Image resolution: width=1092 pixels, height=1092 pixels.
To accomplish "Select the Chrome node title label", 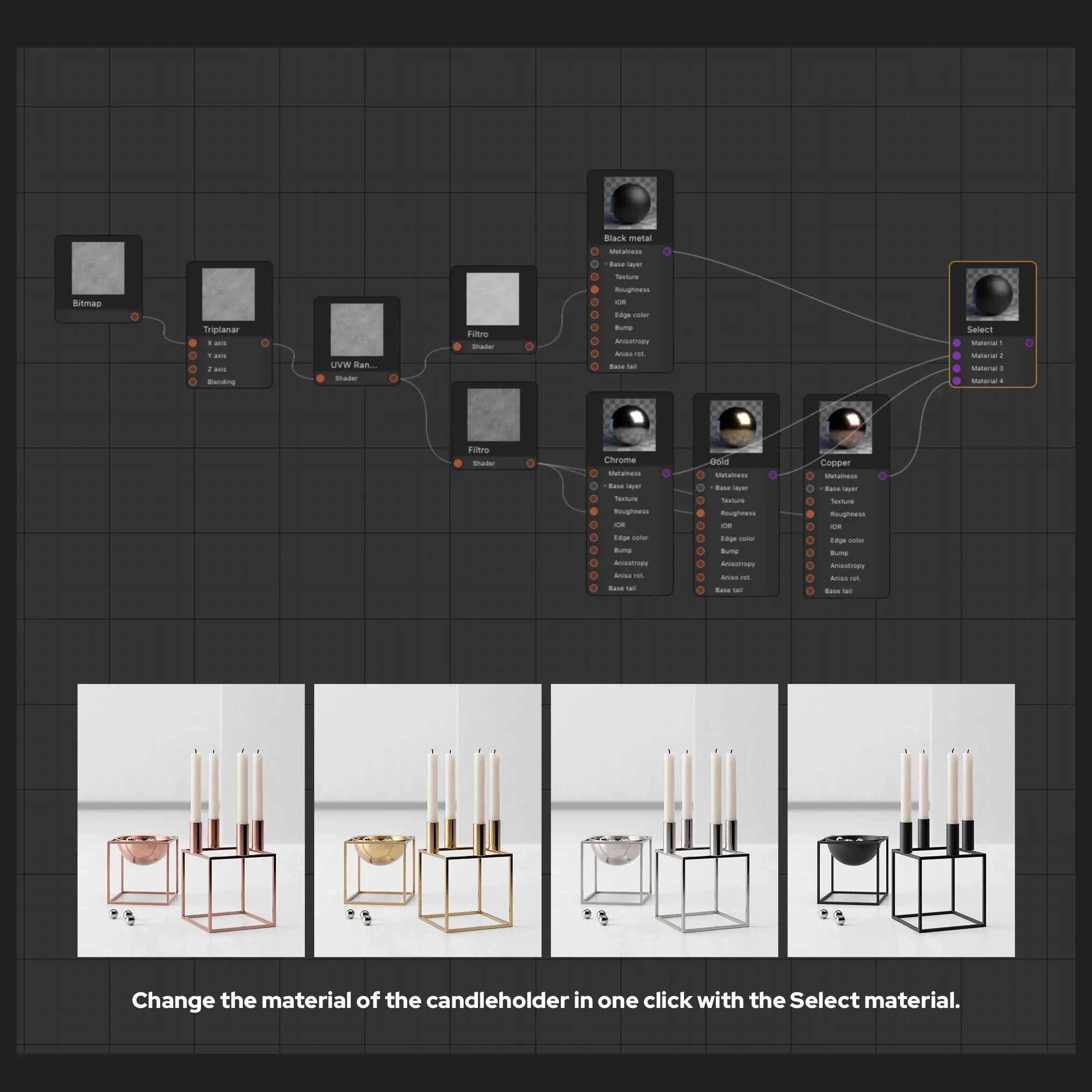I will pyautogui.click(x=620, y=459).
